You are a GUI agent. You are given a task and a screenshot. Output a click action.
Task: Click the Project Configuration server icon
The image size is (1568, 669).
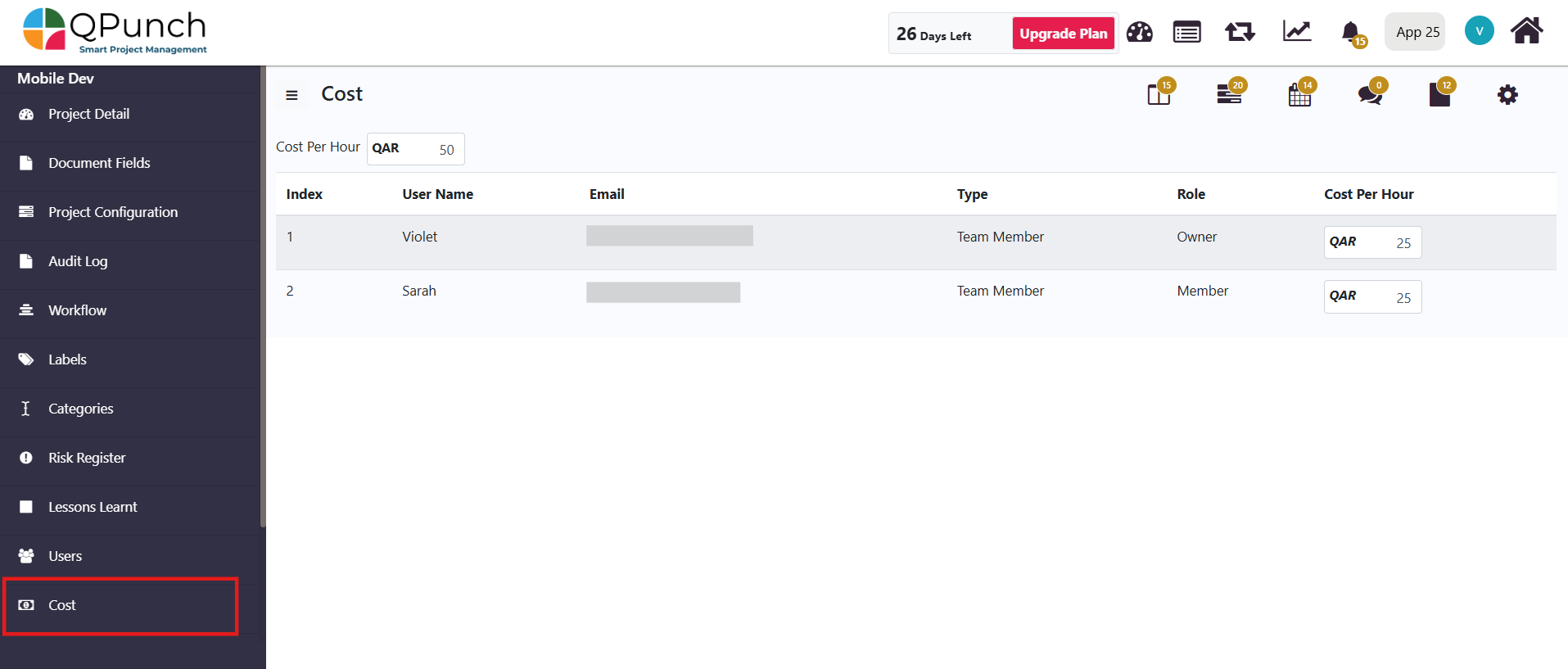26,212
